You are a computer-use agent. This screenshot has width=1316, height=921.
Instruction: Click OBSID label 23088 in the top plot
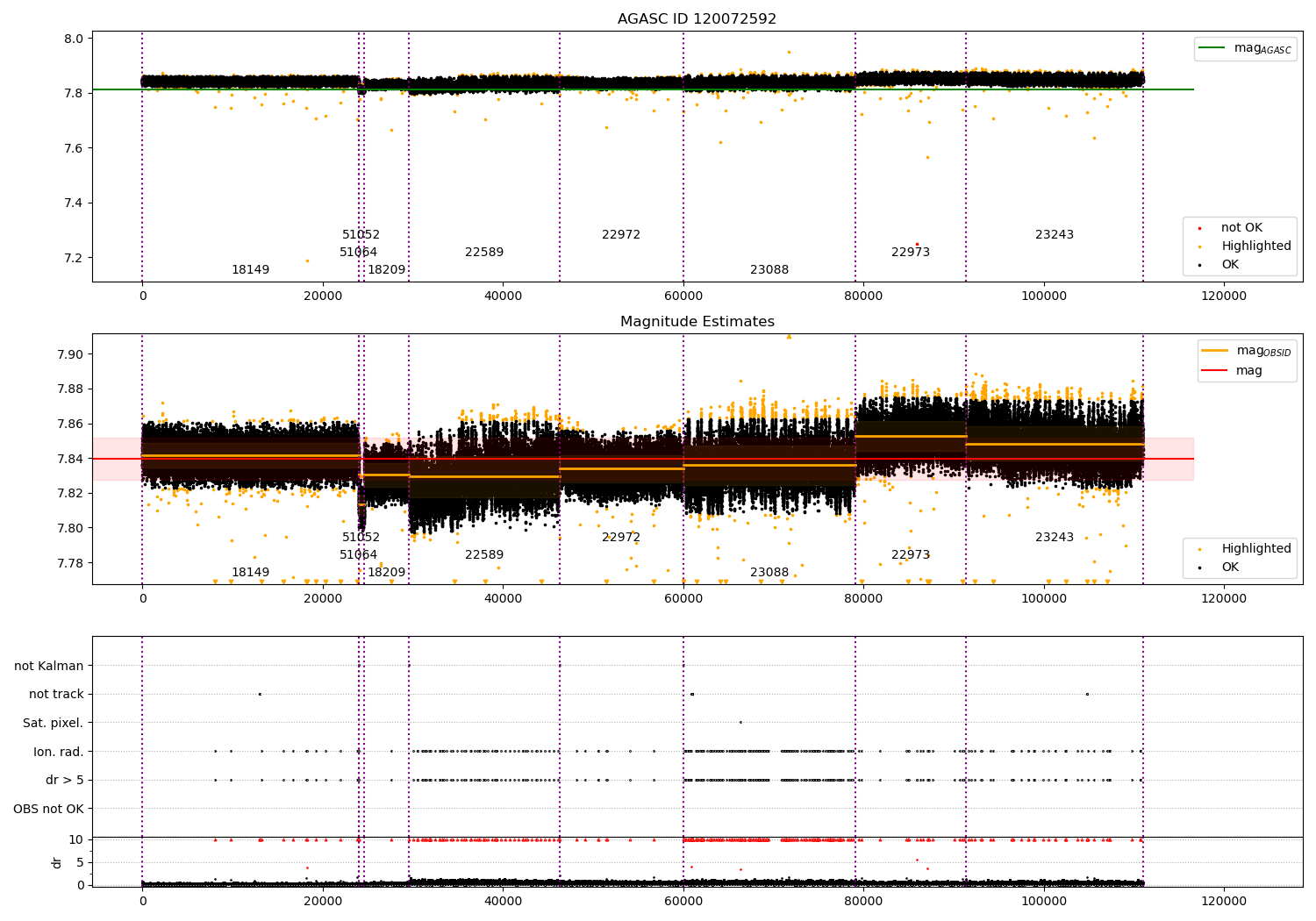pyautogui.click(x=769, y=270)
